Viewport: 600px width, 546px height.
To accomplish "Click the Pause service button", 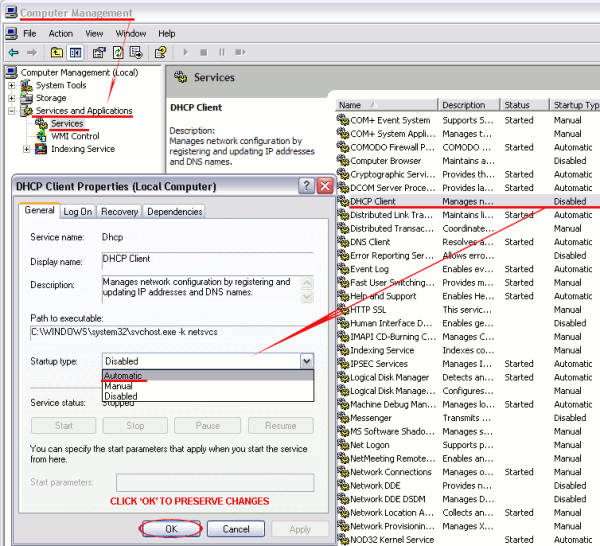I will [x=207, y=425].
